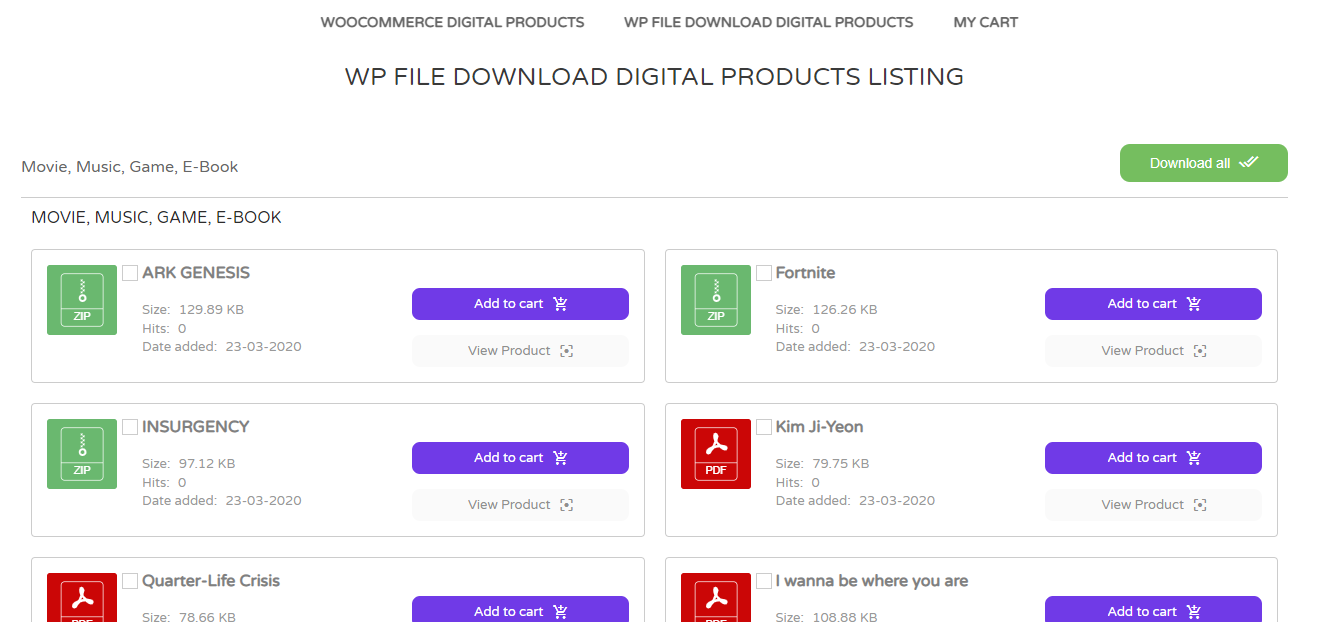
Task: Open WooCommerce Digital Products menu item
Action: pos(452,22)
